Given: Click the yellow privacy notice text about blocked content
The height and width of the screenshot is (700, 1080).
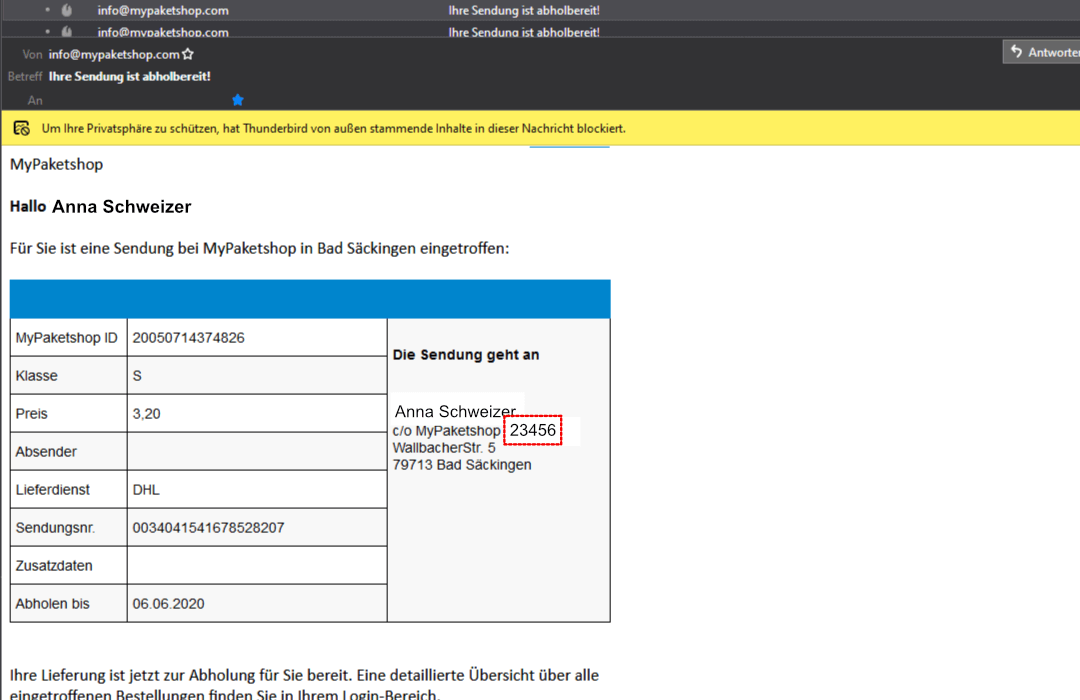Looking at the screenshot, I should click(333, 128).
